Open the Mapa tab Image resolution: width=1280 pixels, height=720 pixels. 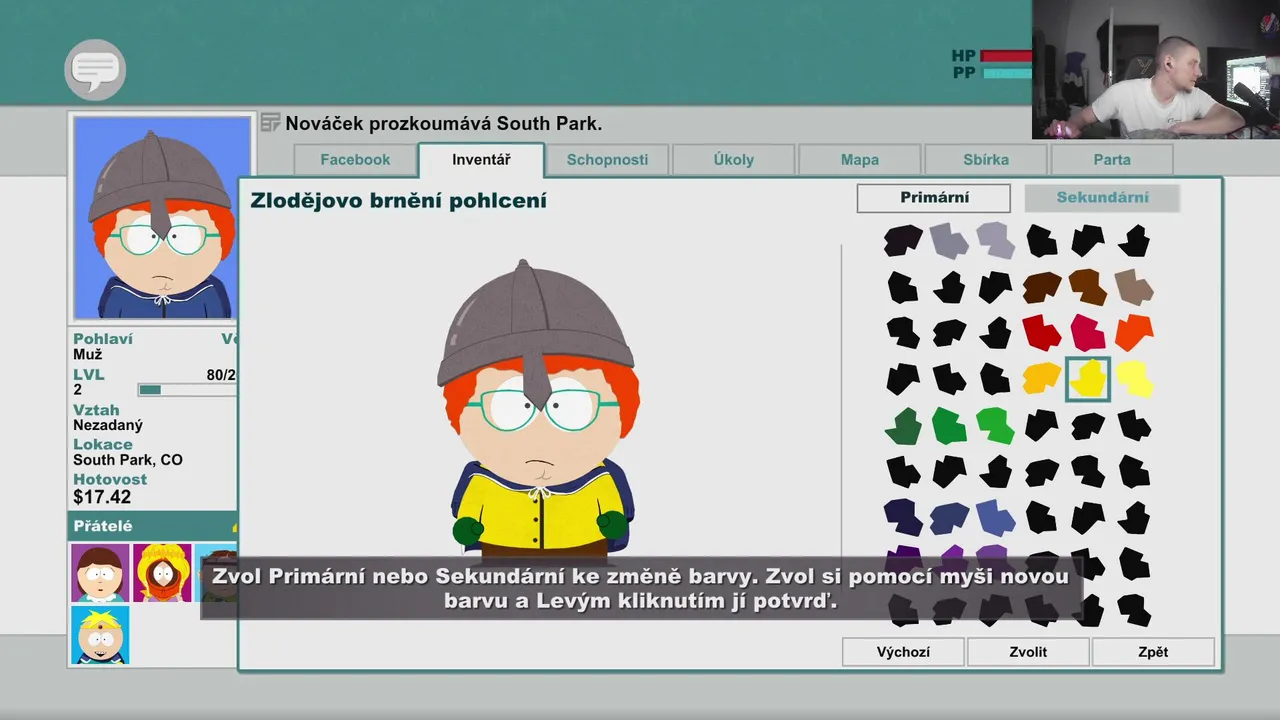pos(860,160)
